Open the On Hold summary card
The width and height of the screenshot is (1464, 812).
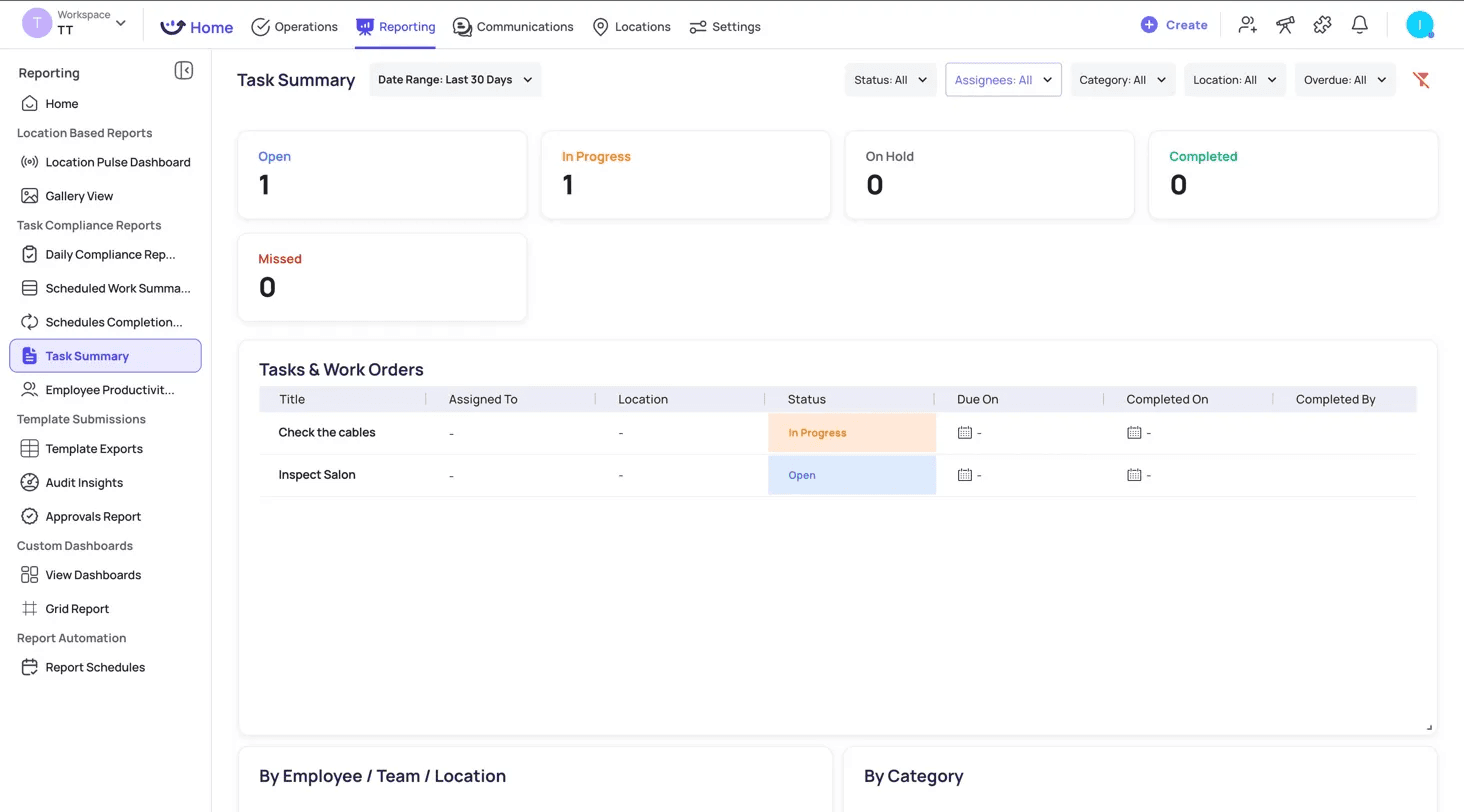tap(990, 175)
